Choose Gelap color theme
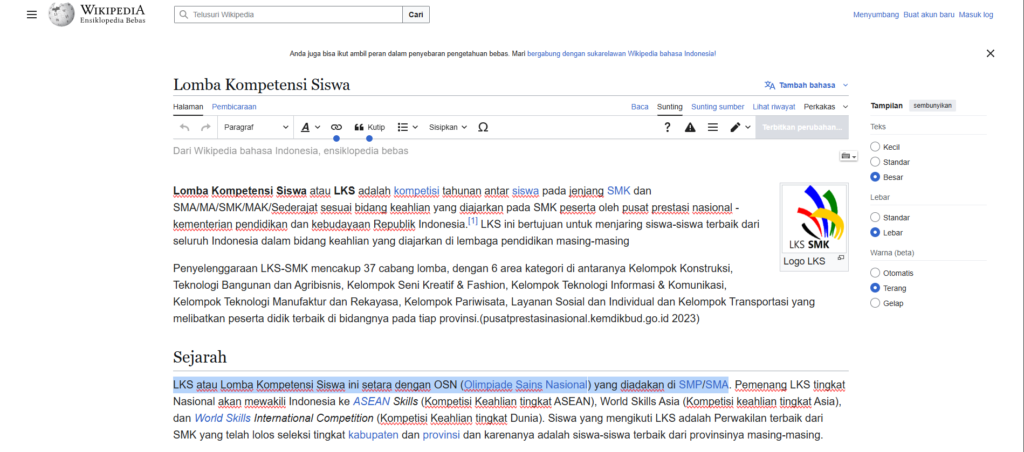Screen dimensions: 1024x452 click(875, 303)
